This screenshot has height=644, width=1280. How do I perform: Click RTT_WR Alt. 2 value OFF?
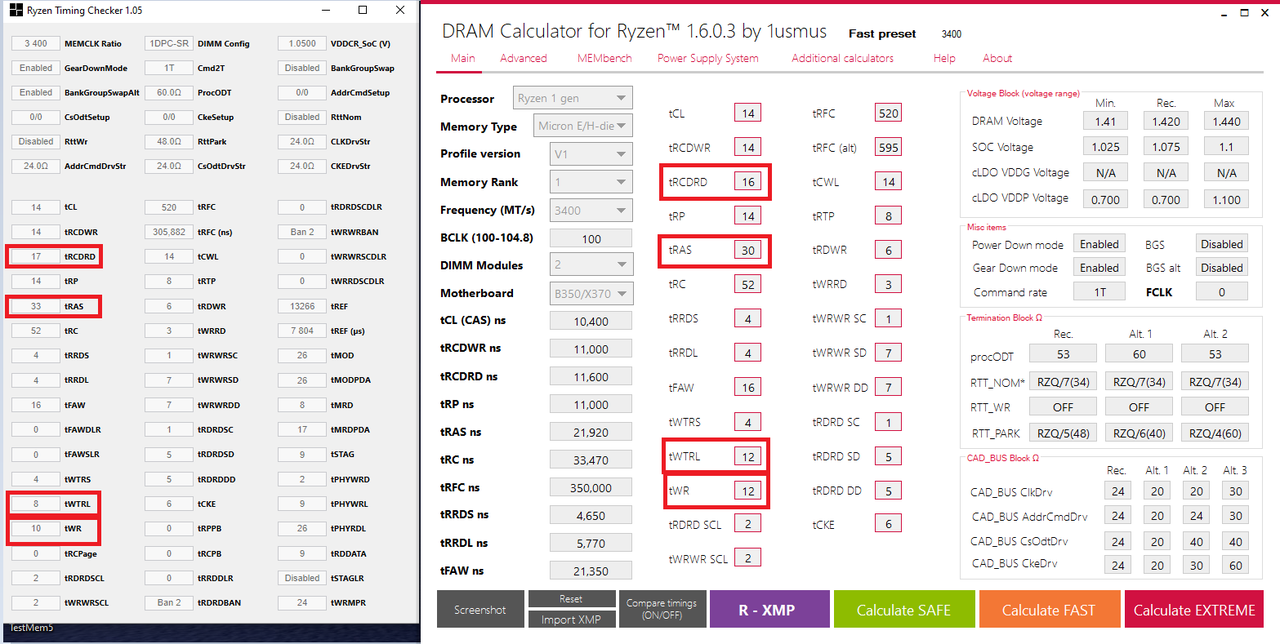pos(1215,407)
